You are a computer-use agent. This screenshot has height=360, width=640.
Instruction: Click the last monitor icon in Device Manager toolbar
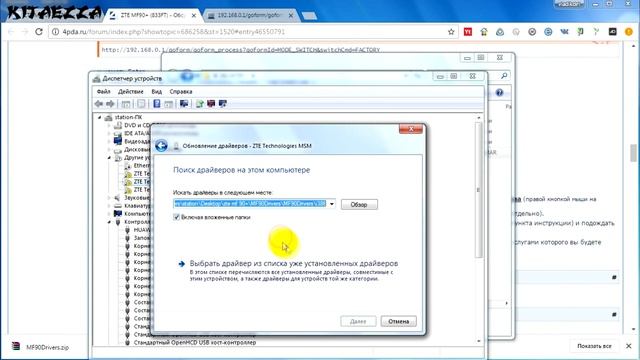222,104
